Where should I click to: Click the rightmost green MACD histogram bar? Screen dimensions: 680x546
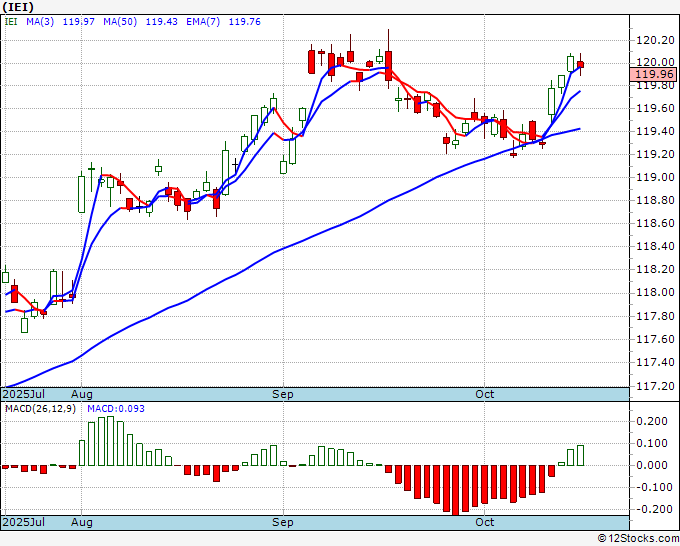[581, 455]
